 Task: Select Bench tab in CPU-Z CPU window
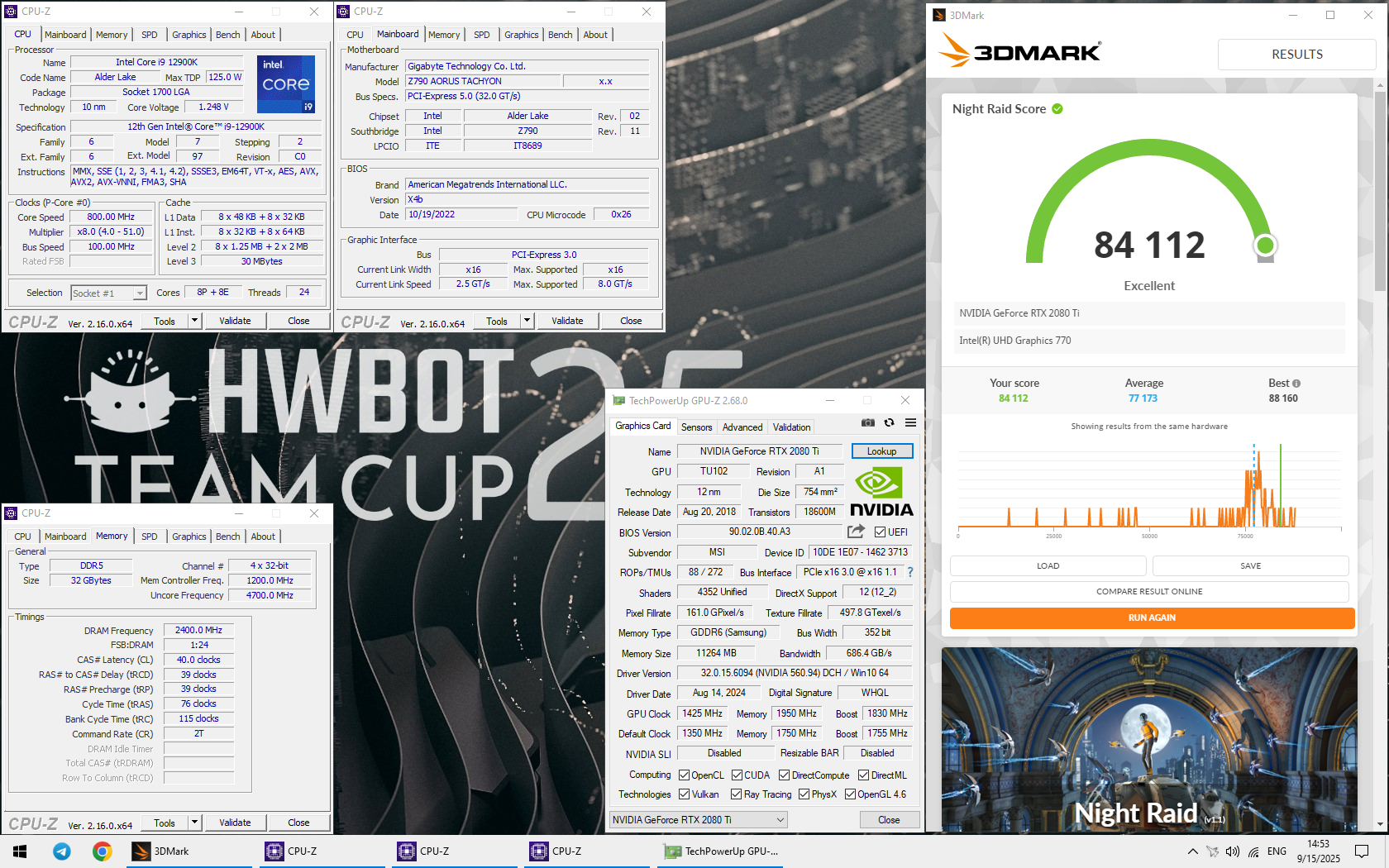pos(228,35)
